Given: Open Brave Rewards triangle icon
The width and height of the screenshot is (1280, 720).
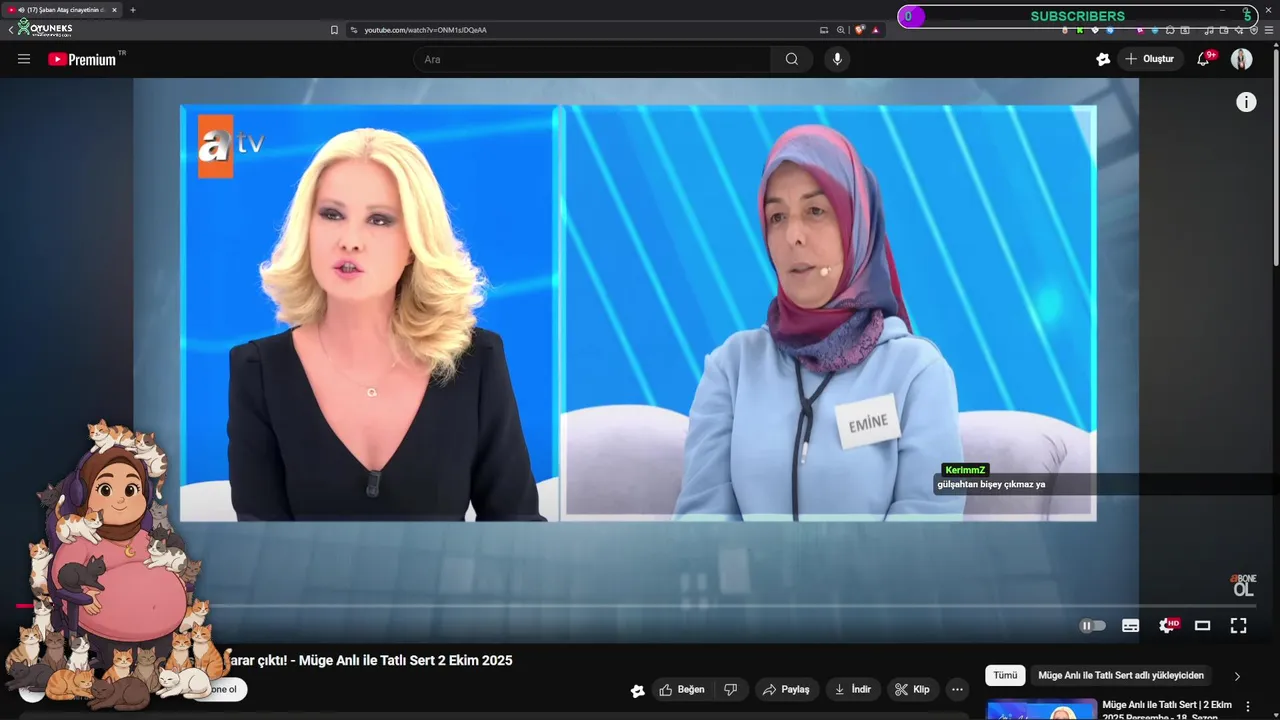Looking at the screenshot, I should (x=876, y=30).
